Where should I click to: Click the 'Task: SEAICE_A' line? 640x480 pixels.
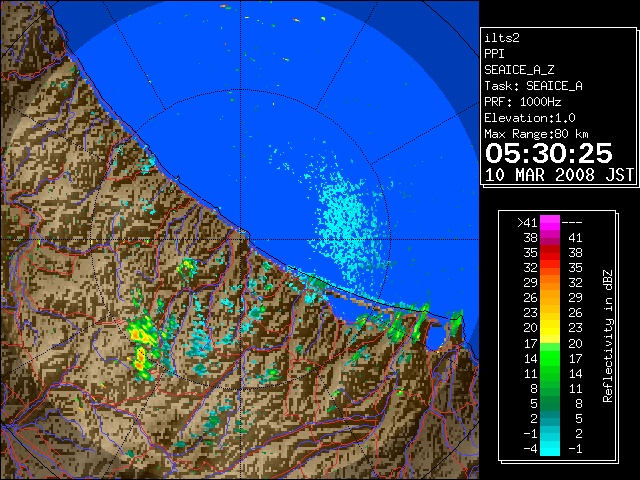[533, 86]
